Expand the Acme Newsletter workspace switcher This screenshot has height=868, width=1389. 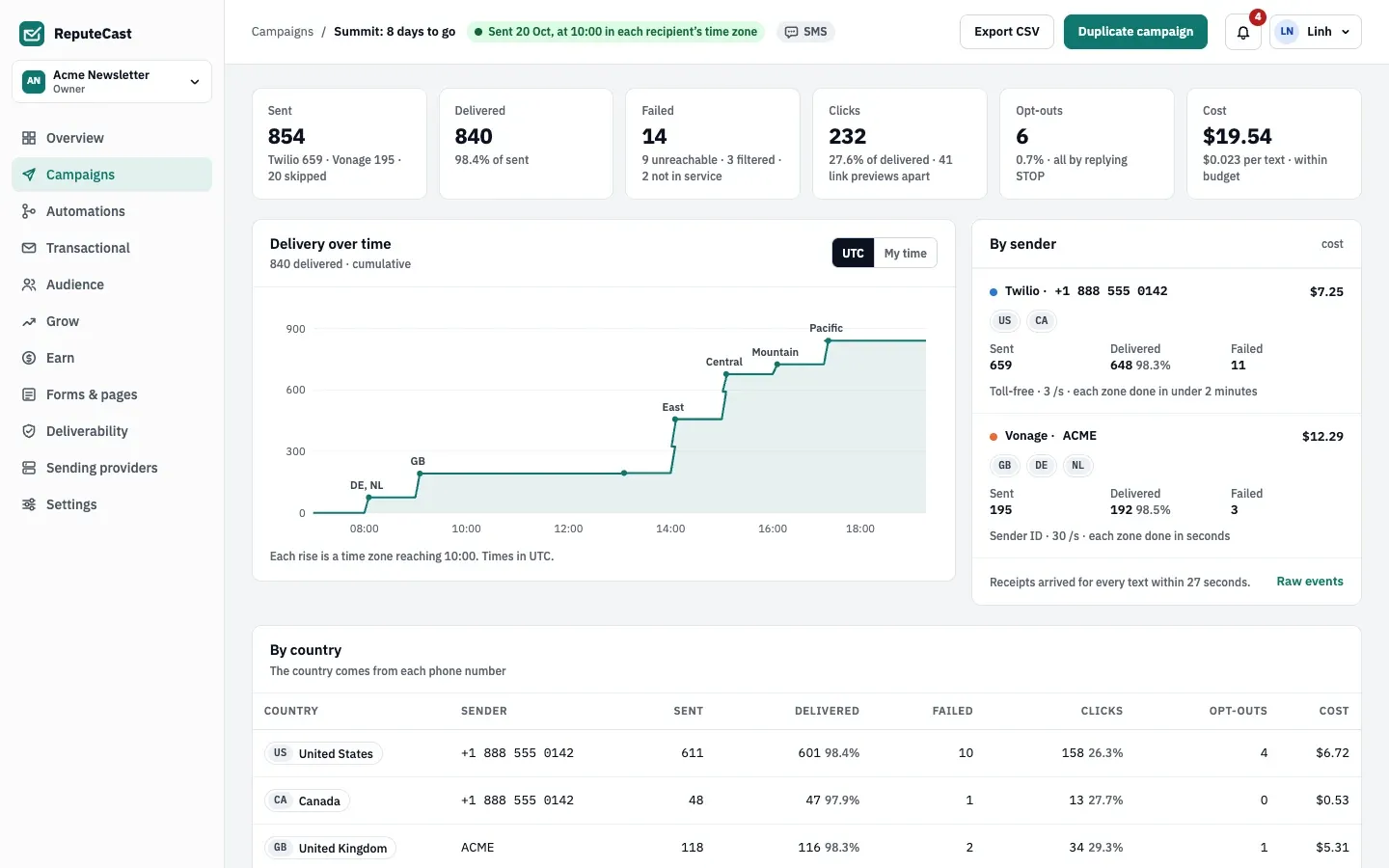pyautogui.click(x=112, y=81)
